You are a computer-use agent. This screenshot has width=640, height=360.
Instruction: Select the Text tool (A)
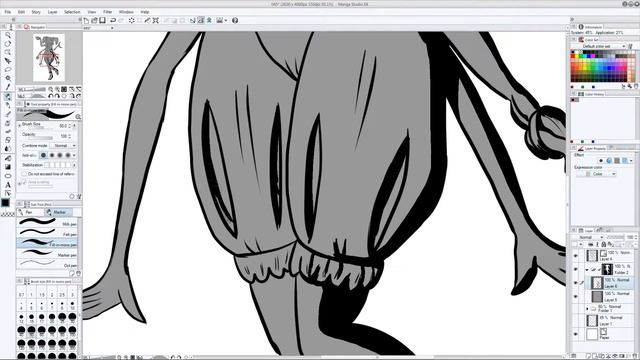click(8, 185)
